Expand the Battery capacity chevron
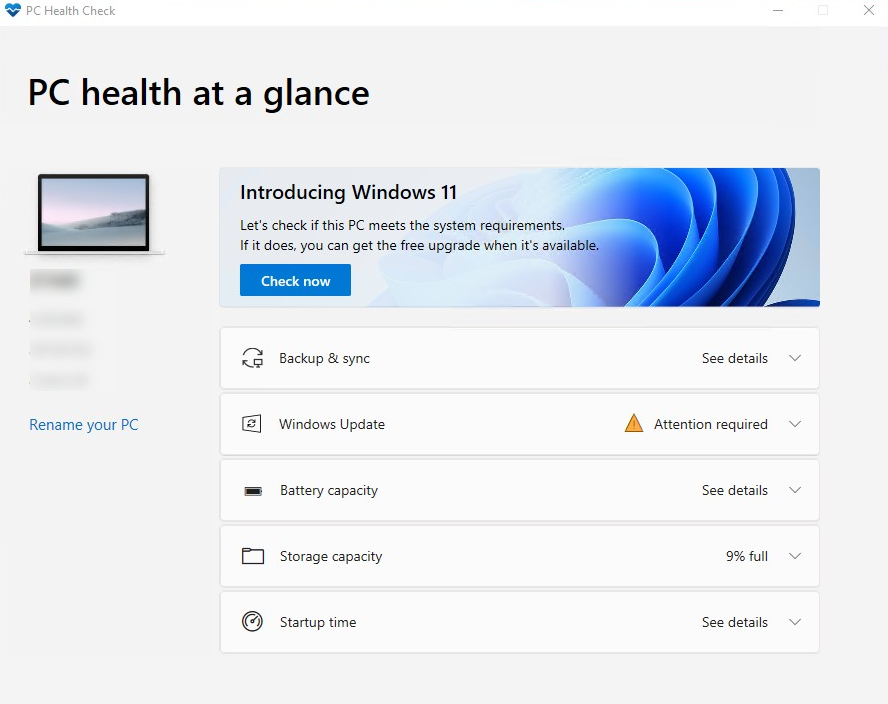 pyautogui.click(x=795, y=490)
